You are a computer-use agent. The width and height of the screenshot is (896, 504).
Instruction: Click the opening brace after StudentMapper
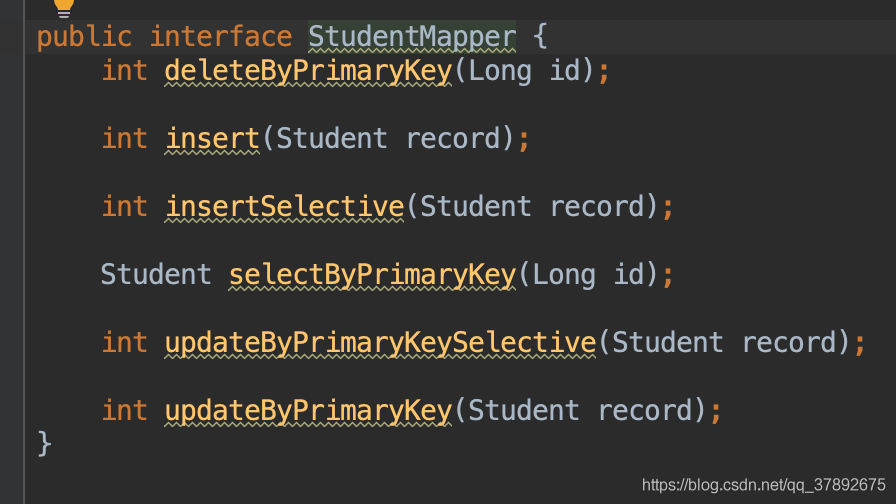(540, 37)
